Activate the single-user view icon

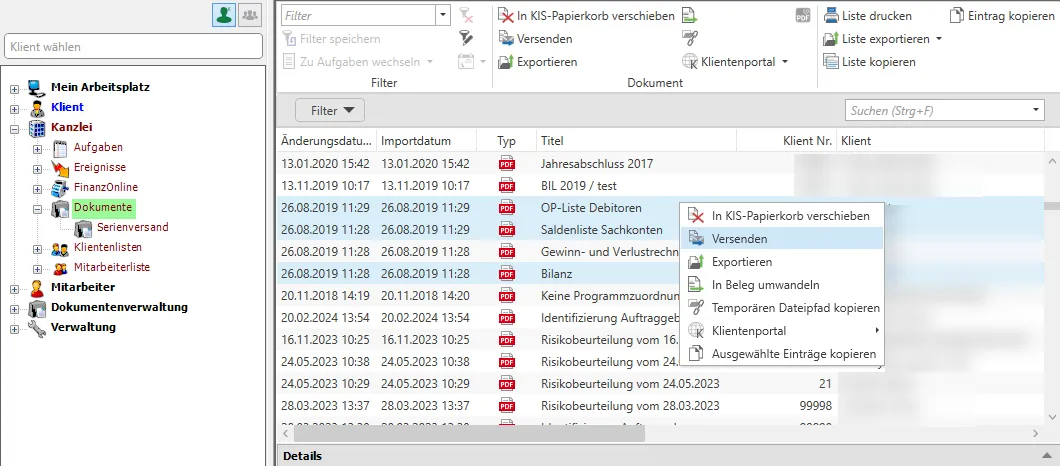point(224,16)
